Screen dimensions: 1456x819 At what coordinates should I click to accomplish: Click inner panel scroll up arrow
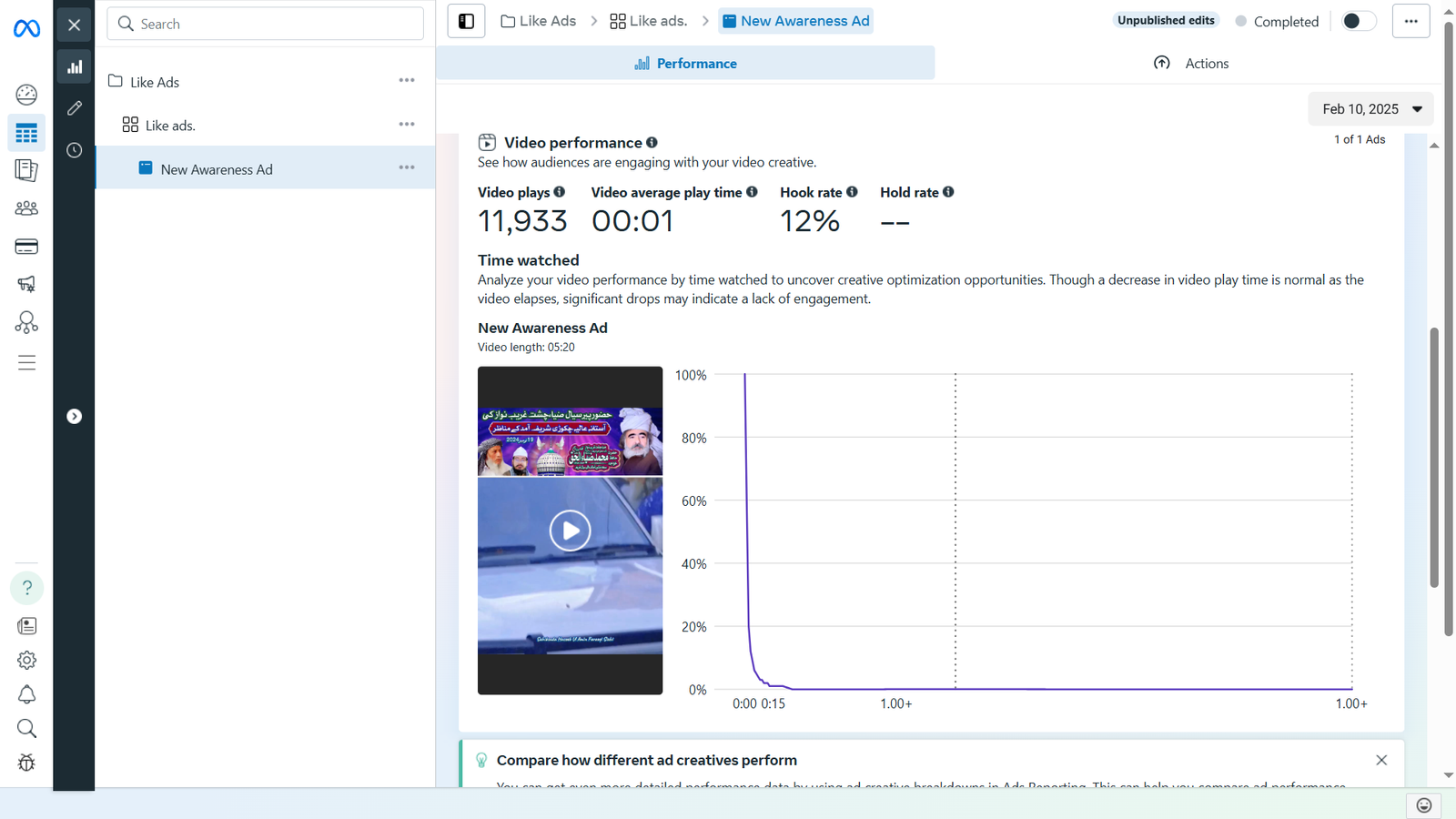pos(1434,146)
